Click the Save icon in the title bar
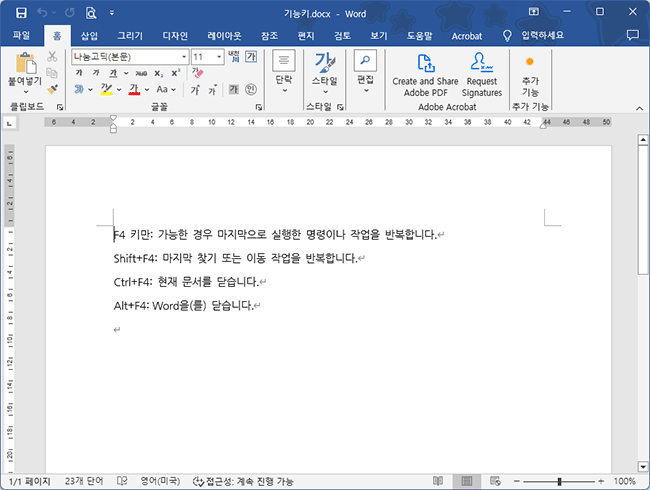 pyautogui.click(x=21, y=13)
